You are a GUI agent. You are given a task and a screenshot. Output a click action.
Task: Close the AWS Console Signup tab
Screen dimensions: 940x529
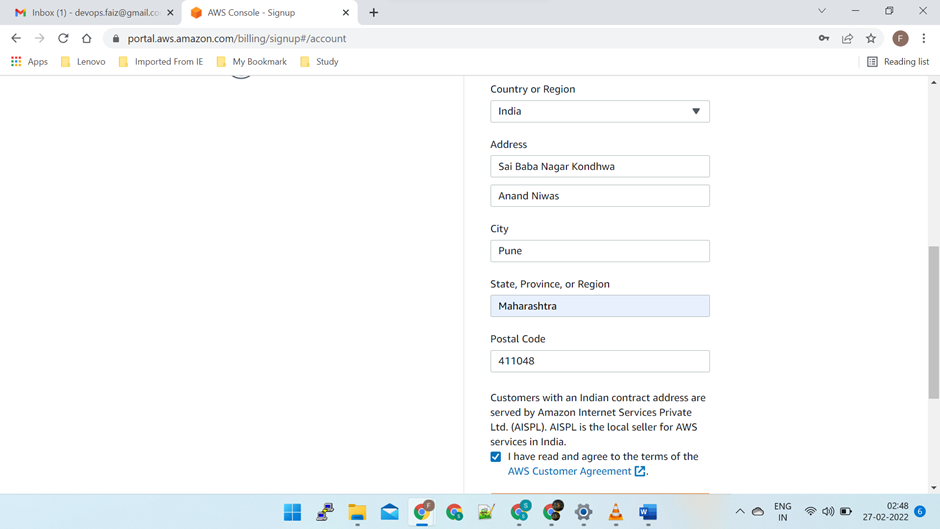[x=346, y=13]
